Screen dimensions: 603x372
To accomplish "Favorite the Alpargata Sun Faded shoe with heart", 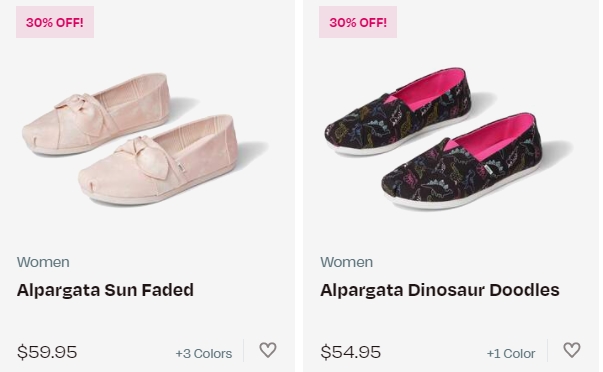I will click(268, 350).
